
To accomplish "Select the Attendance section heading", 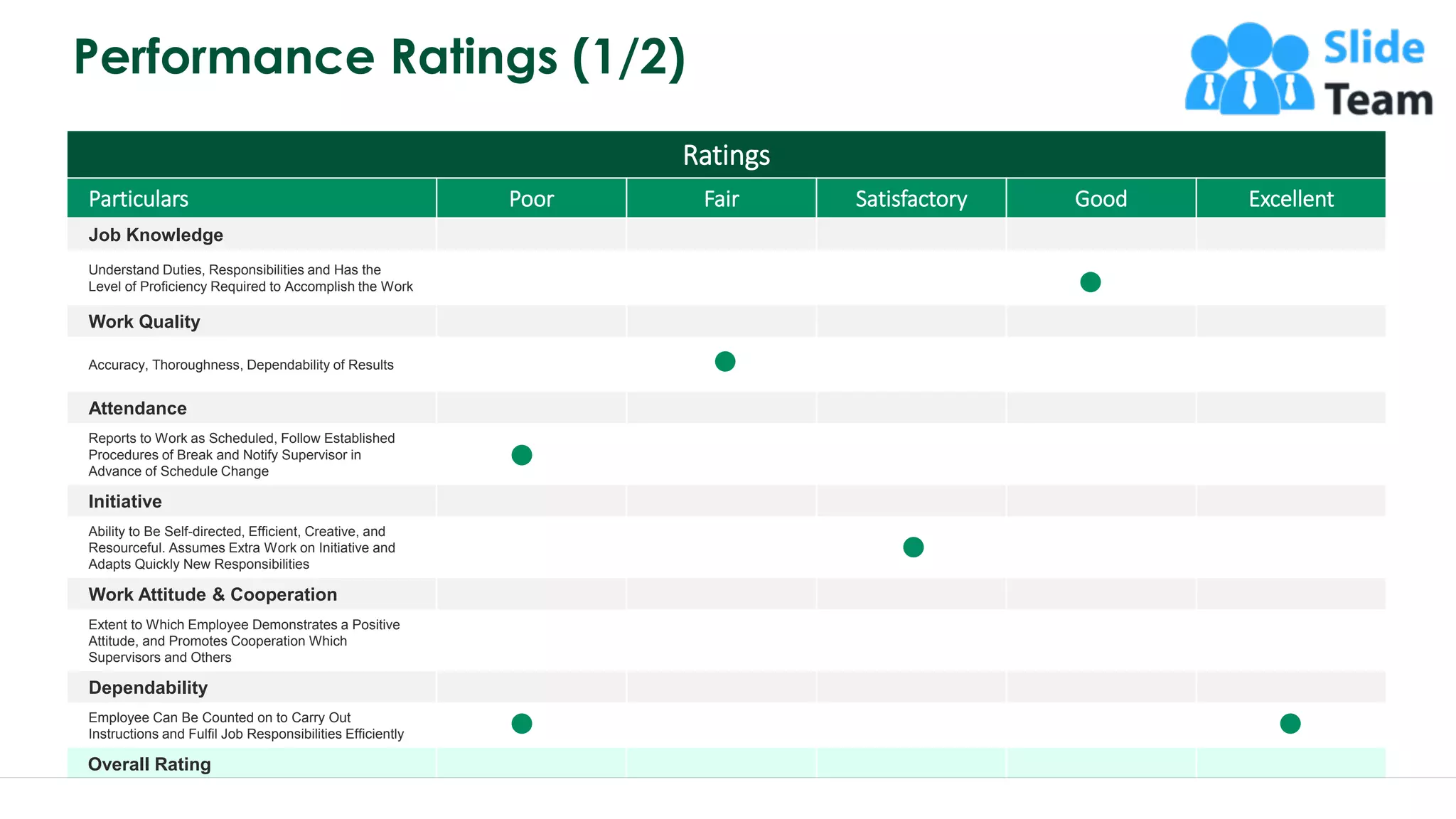I will tap(137, 408).
